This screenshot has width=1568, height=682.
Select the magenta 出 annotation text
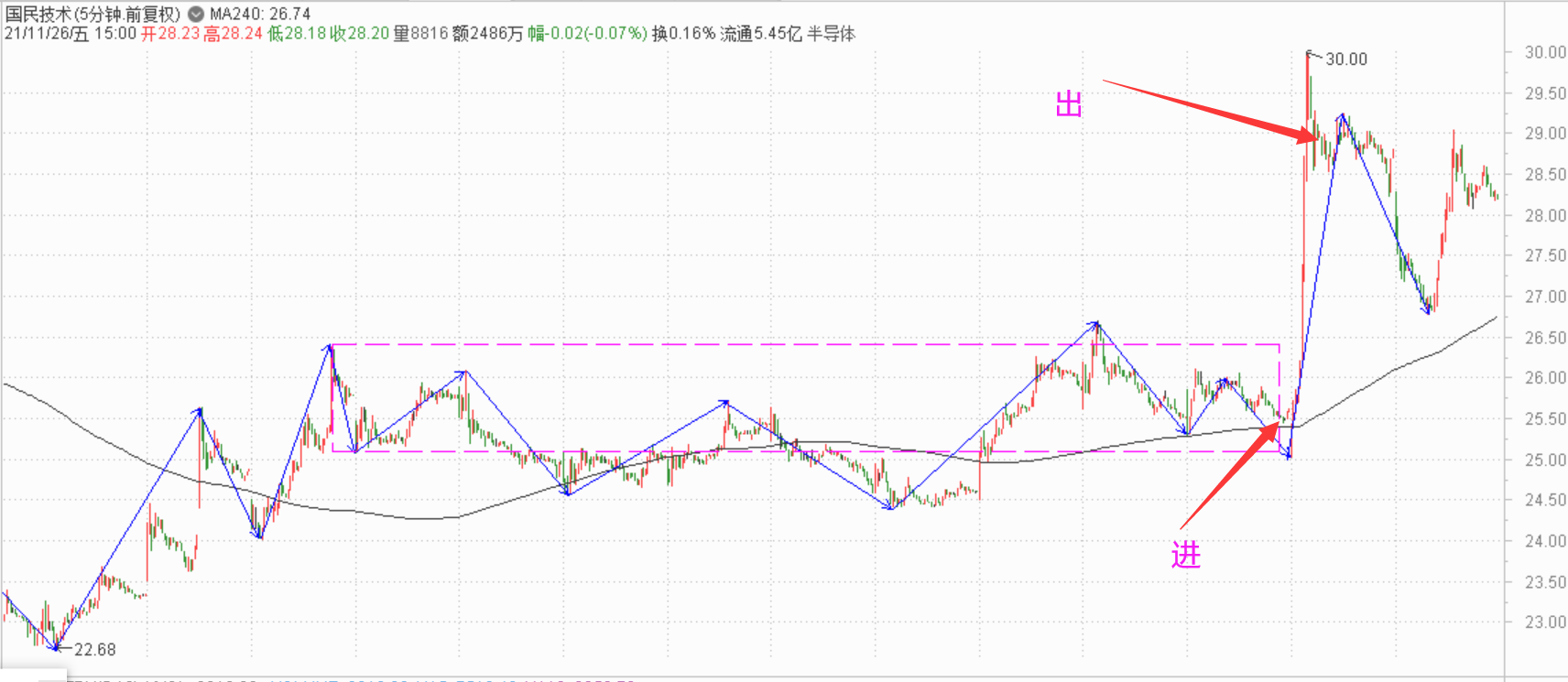(x=1069, y=104)
